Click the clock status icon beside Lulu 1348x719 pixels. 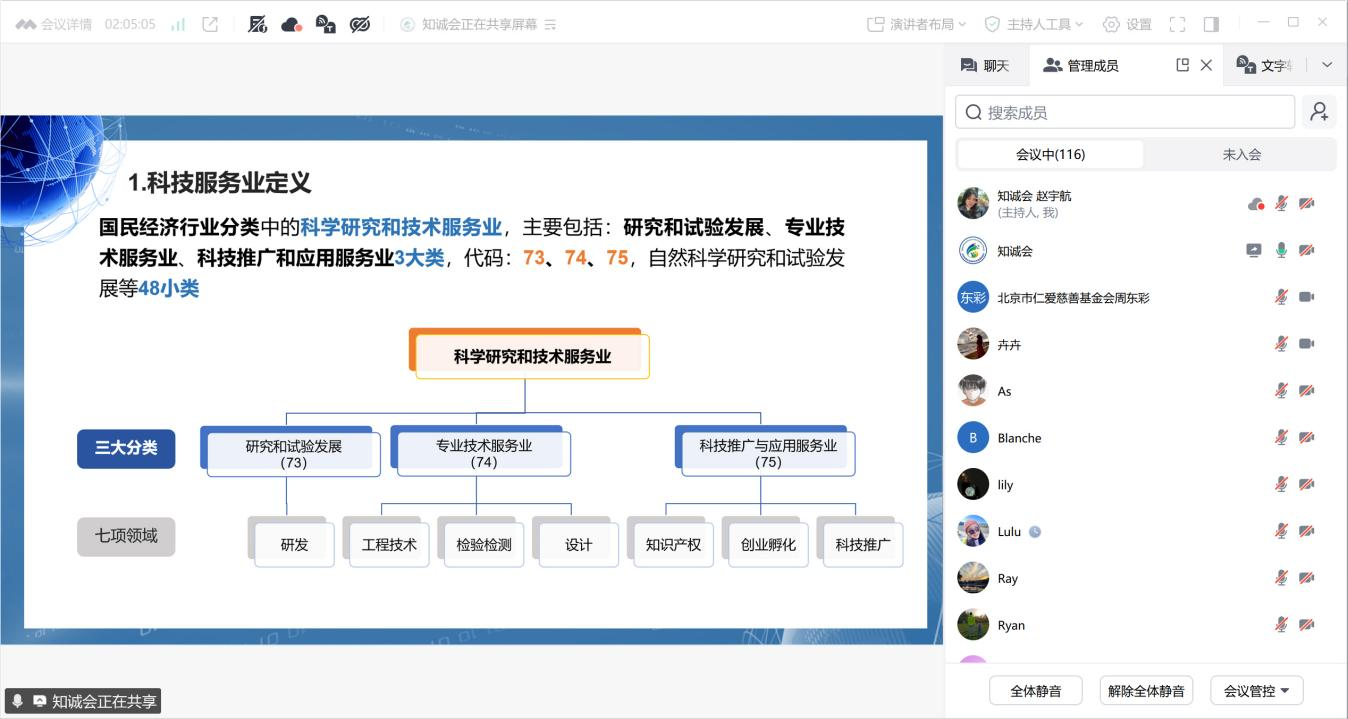(1035, 532)
